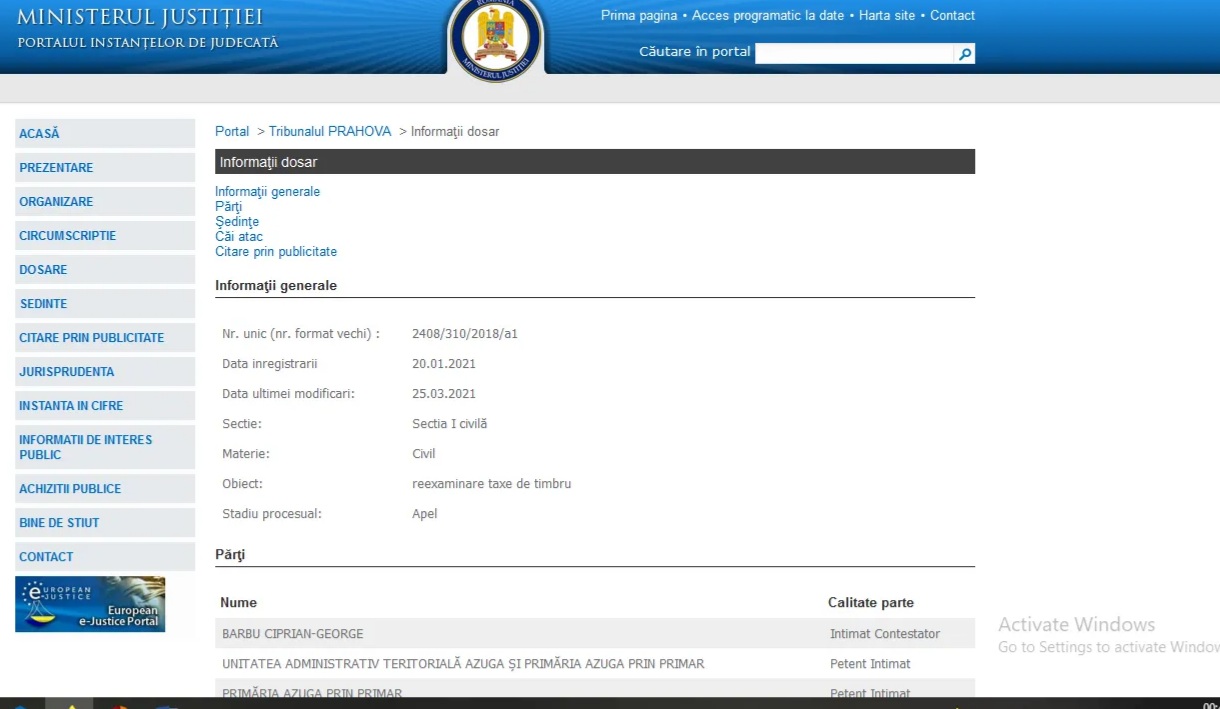Go to Harta site link

pos(887,16)
